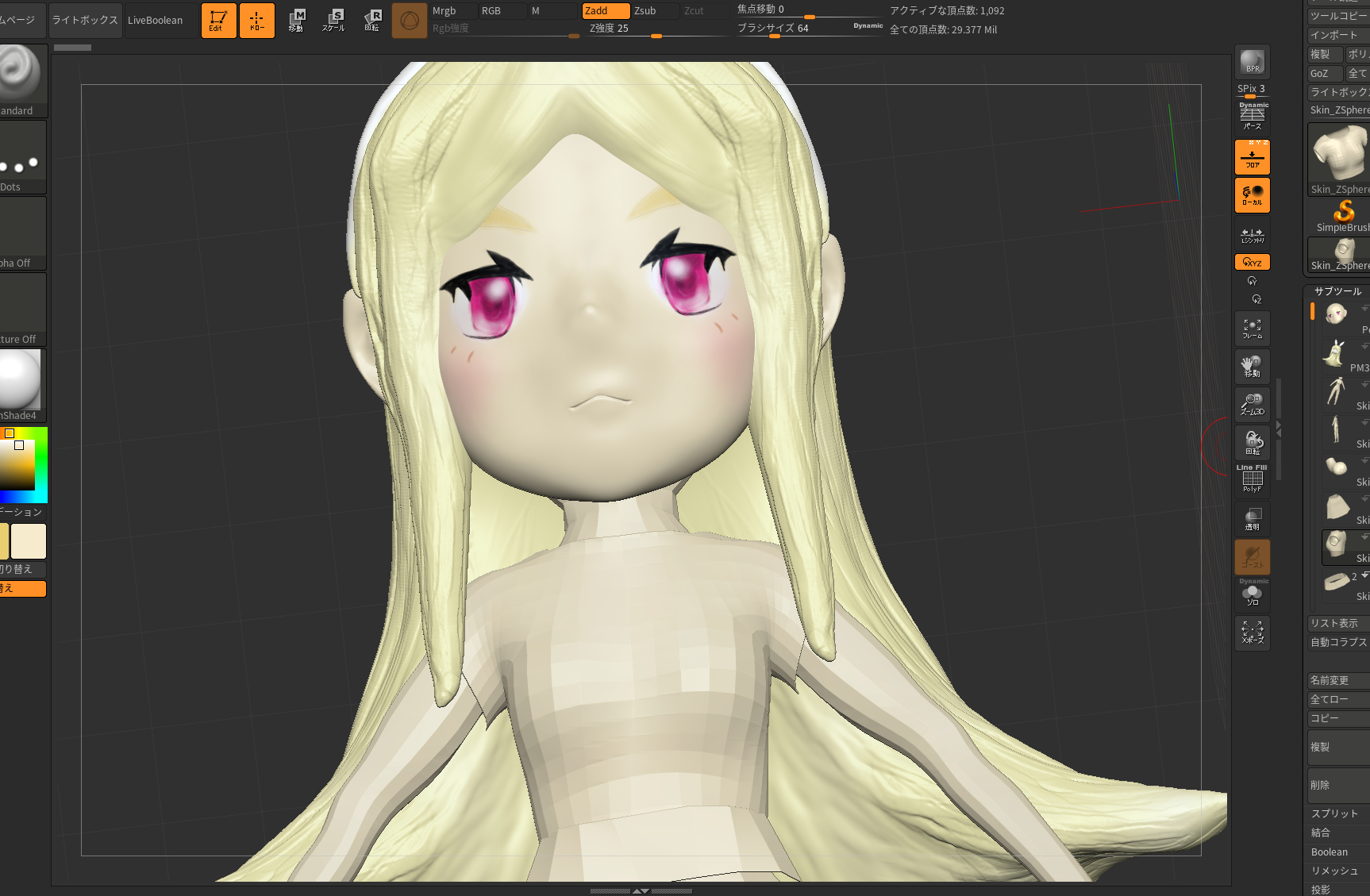Open the Standard brush thumbnail
Image resolution: width=1370 pixels, height=896 pixels.
(x=23, y=80)
